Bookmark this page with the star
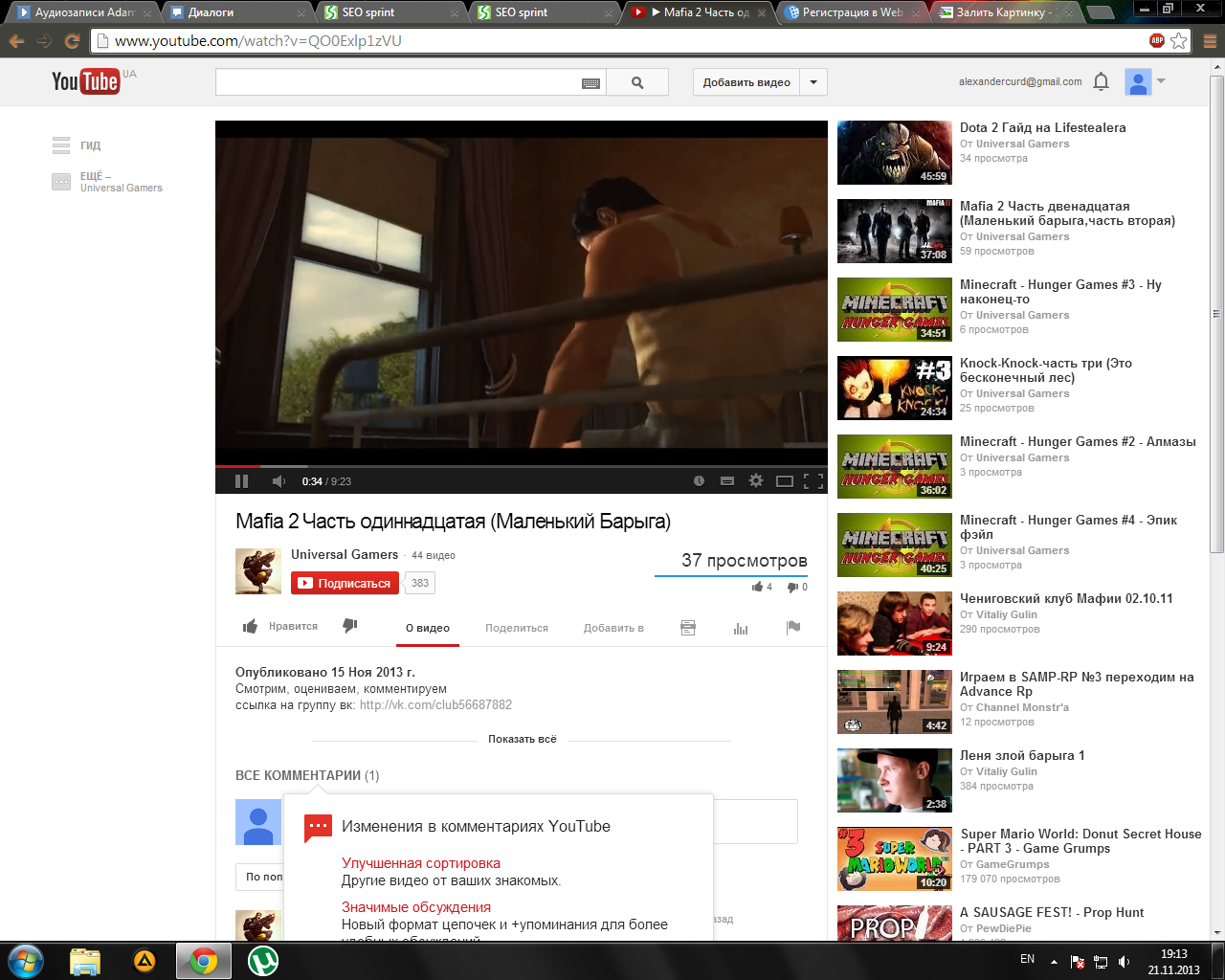This screenshot has height=980, width=1225. (1179, 41)
